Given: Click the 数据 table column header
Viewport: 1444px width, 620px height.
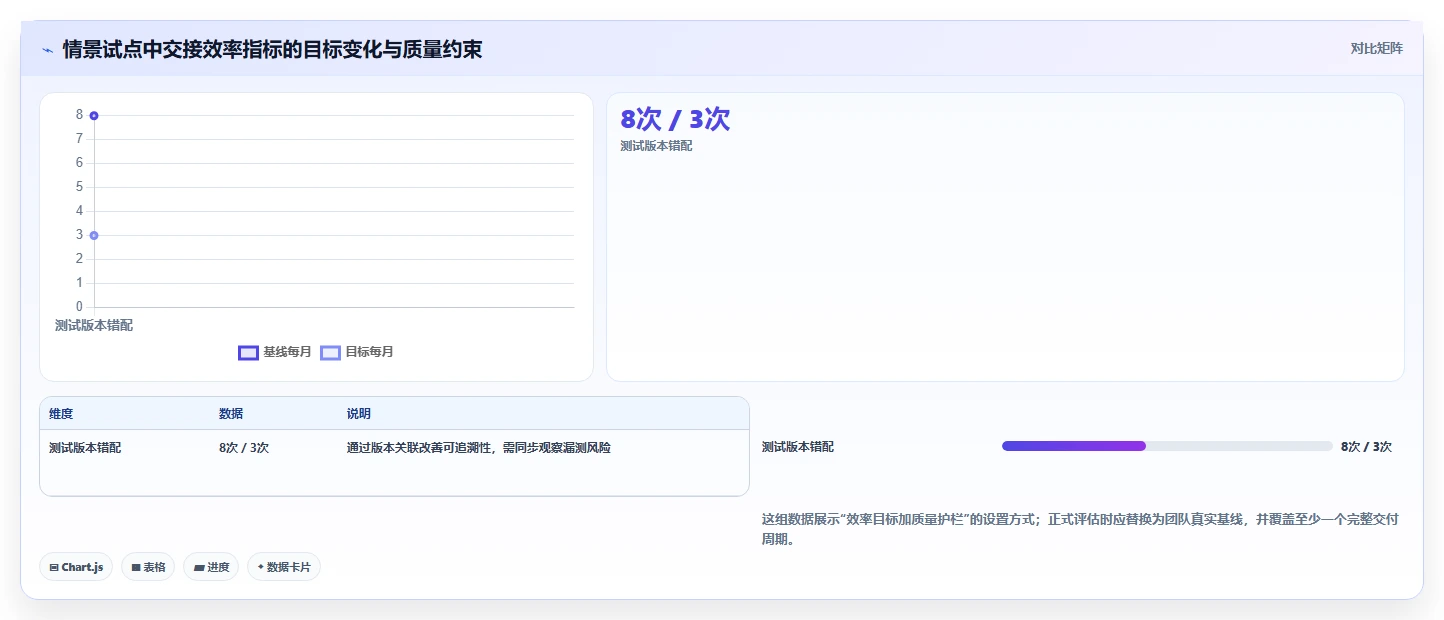Looking at the screenshot, I should click(231, 414).
